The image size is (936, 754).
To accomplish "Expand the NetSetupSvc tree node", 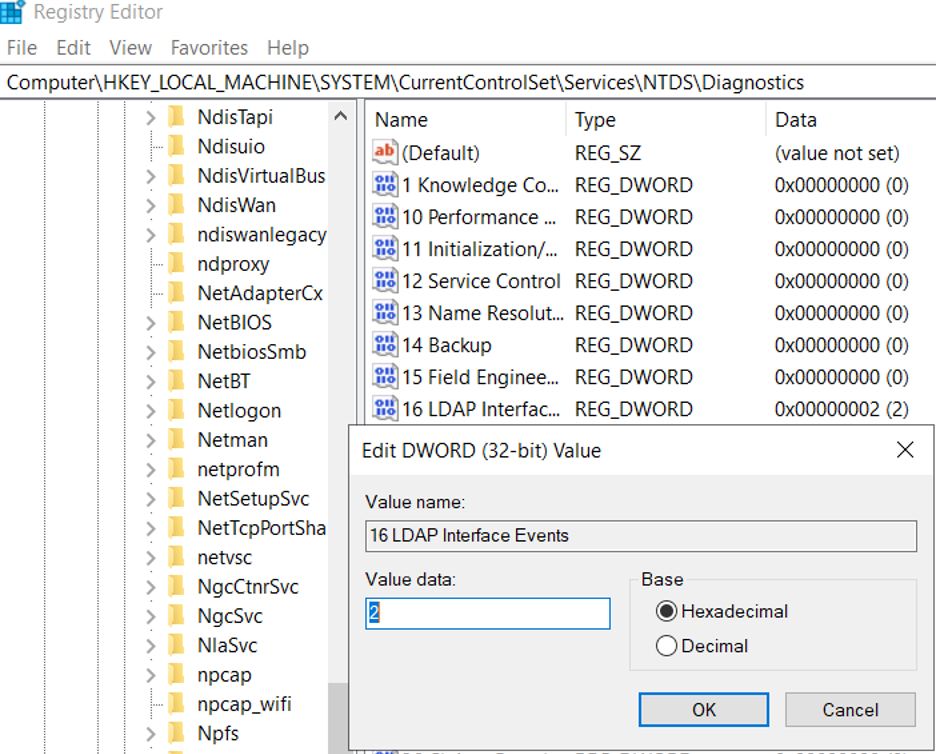I will [x=150, y=499].
